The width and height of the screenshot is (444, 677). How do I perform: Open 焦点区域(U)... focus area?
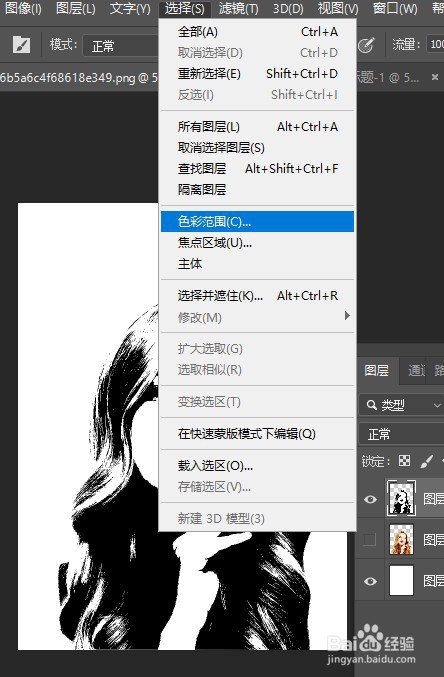(257, 243)
